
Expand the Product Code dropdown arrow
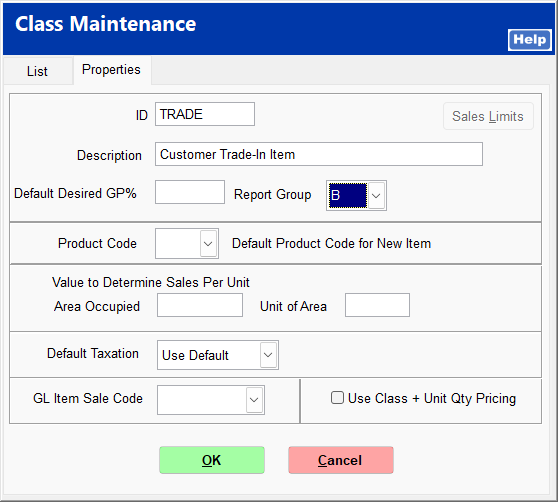coord(208,244)
